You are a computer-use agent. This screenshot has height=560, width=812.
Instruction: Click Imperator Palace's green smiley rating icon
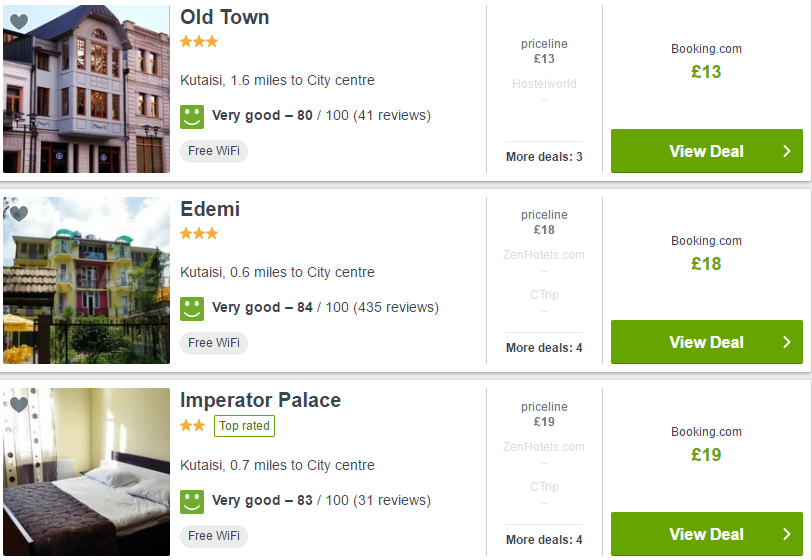coord(192,501)
